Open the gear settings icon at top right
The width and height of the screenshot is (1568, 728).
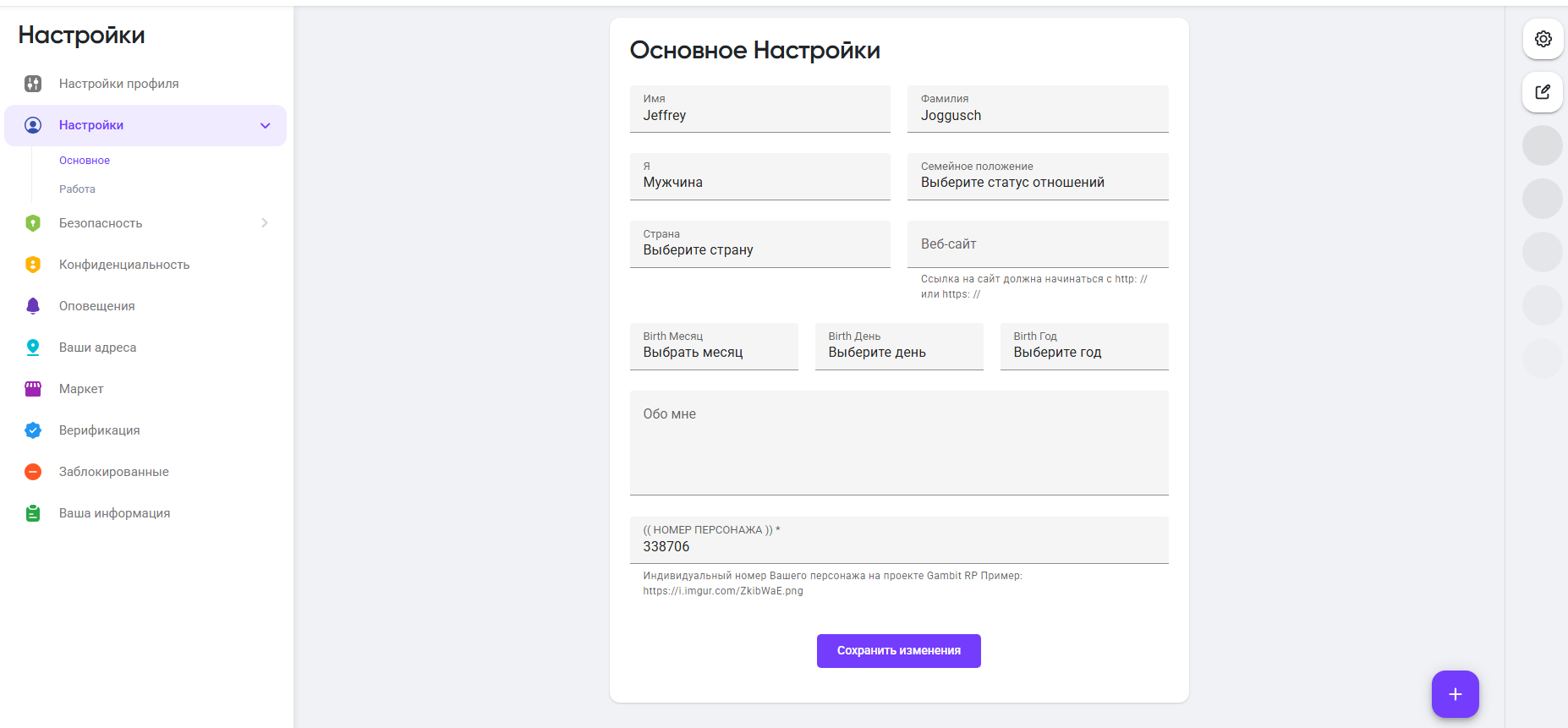[1543, 39]
